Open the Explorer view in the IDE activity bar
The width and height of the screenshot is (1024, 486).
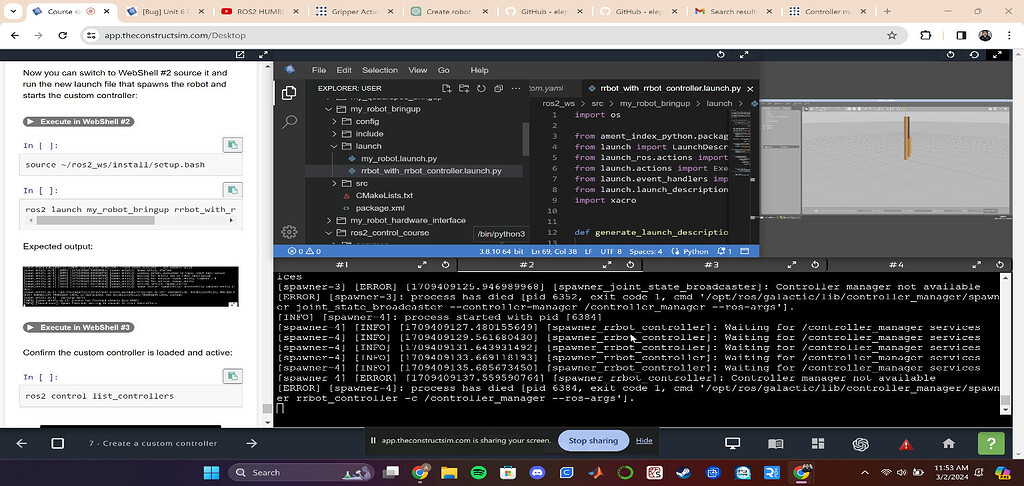(x=289, y=93)
